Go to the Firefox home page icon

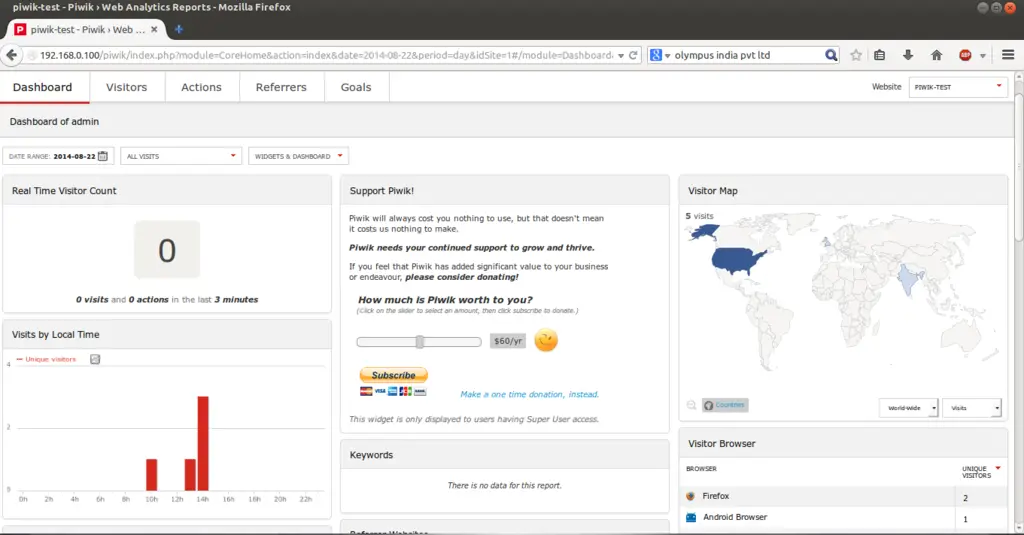click(936, 56)
